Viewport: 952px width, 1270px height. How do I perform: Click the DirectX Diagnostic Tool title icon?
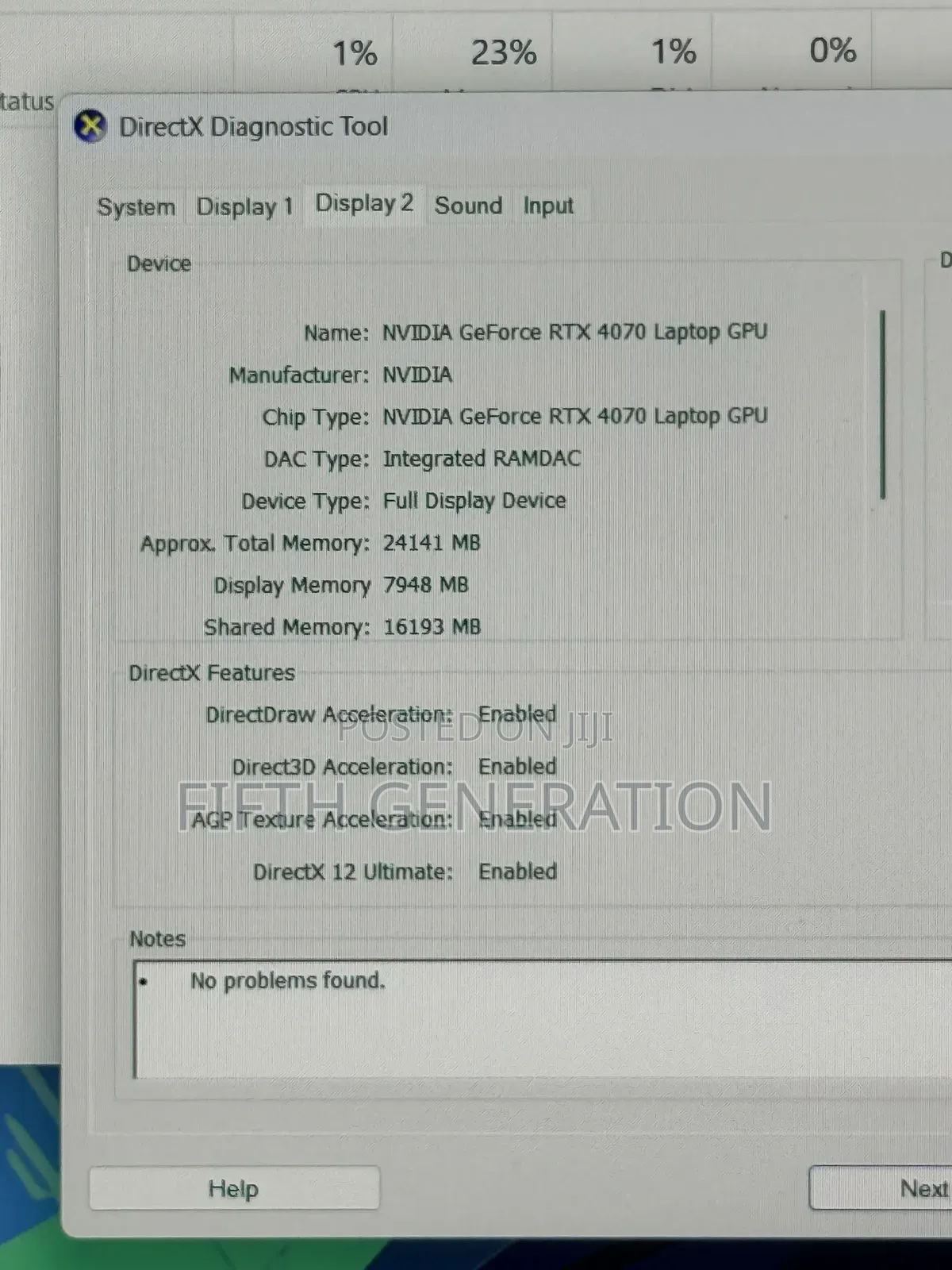[x=90, y=126]
